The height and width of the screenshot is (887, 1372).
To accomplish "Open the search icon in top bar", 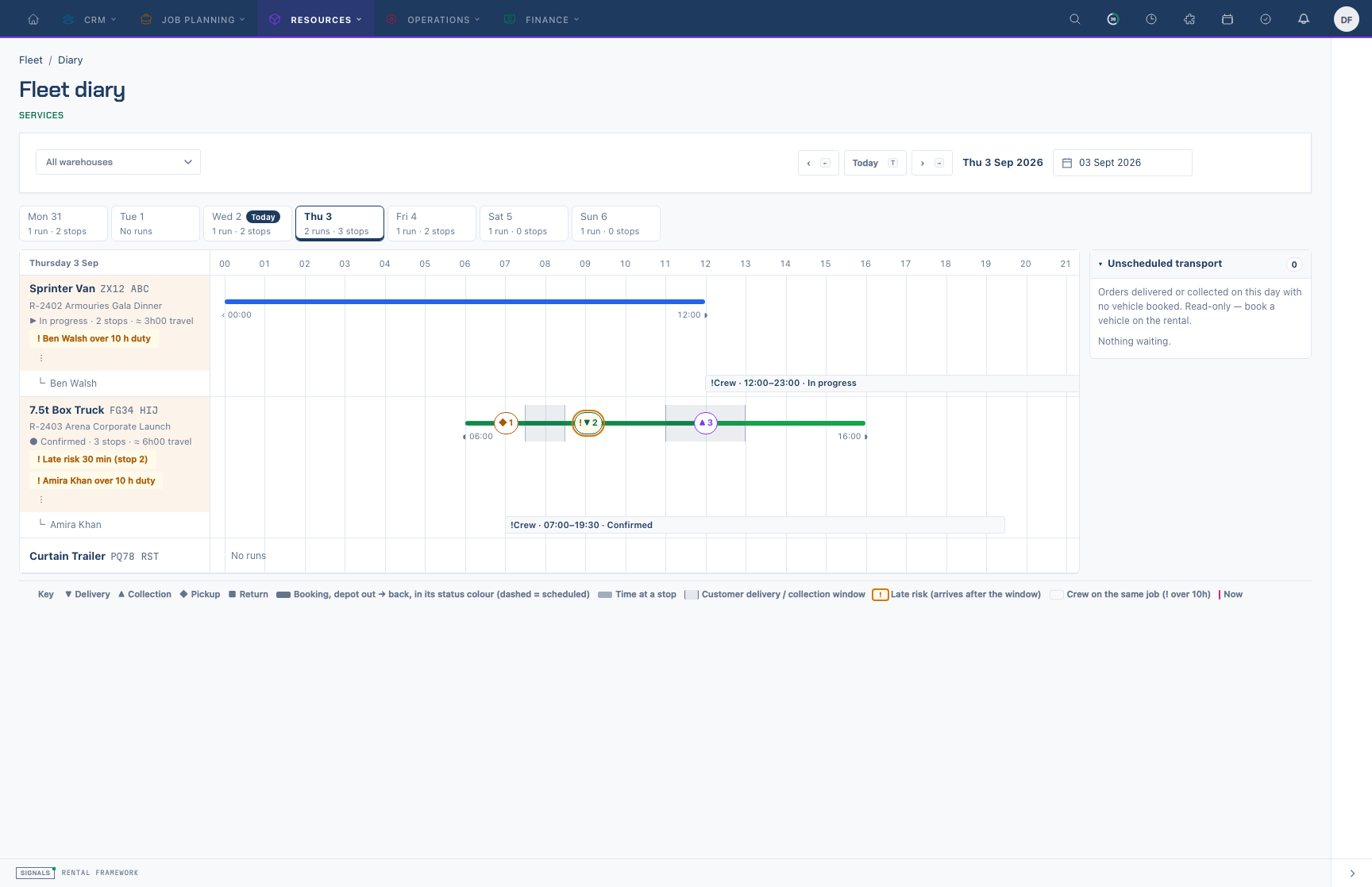I will 1075,19.
